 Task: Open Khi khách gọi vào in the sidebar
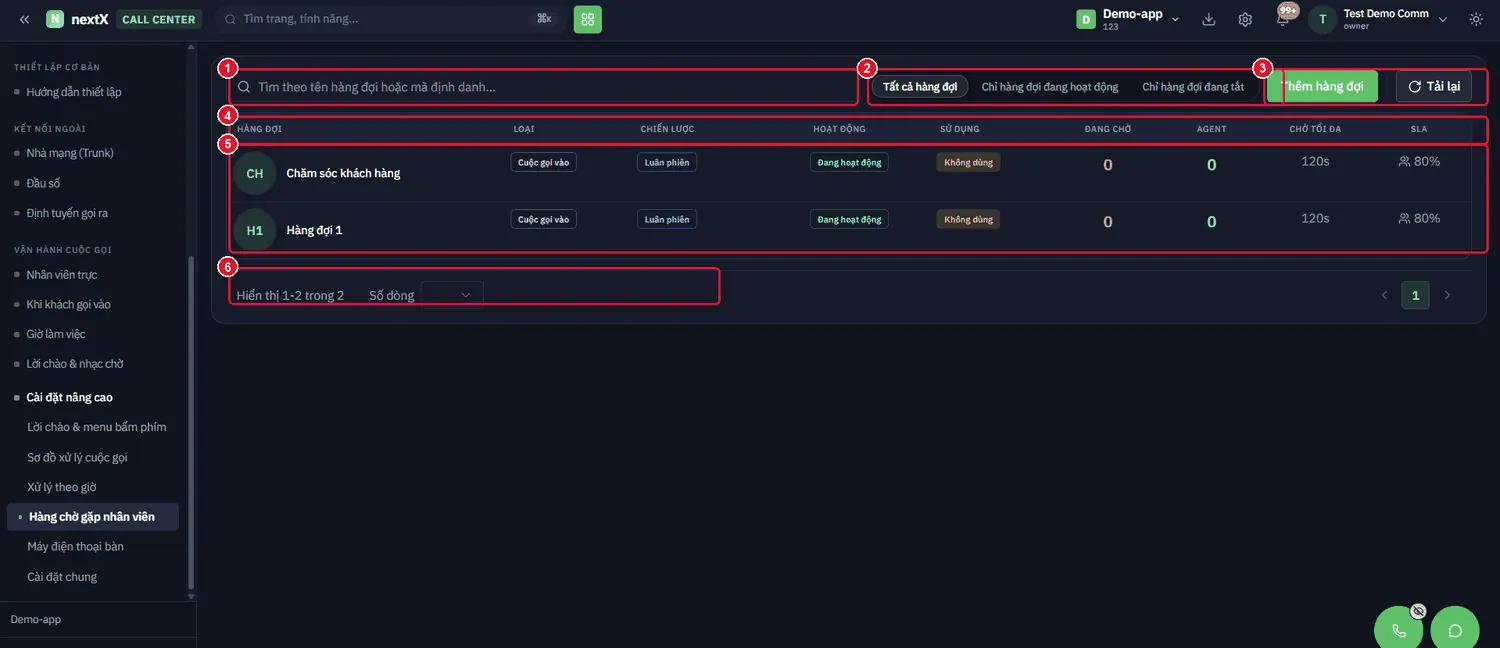pyautogui.click(x=69, y=304)
